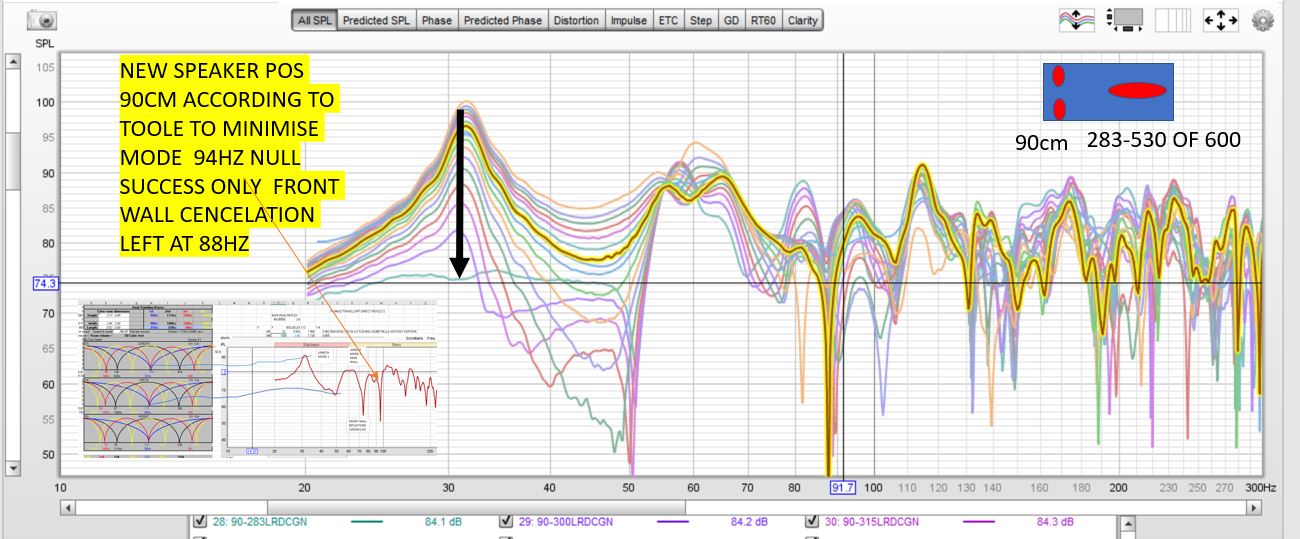Click the embedded room modes thumbnail image
The image size is (1300, 539).
point(149,382)
